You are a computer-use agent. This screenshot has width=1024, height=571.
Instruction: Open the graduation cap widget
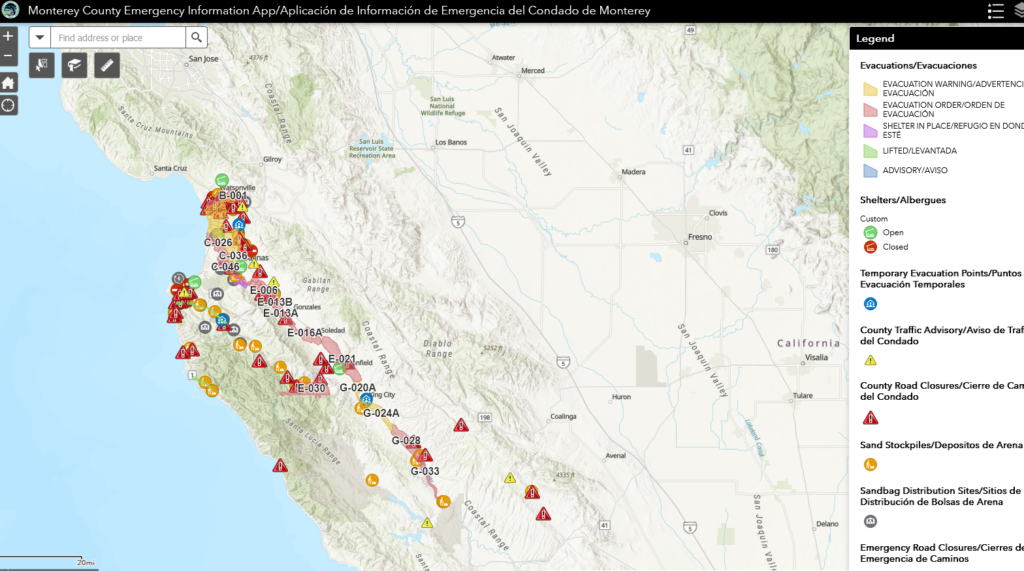coord(74,66)
